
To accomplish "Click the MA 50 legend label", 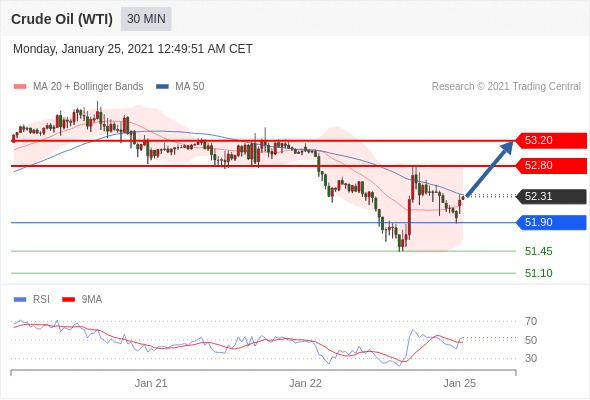I will (190, 87).
